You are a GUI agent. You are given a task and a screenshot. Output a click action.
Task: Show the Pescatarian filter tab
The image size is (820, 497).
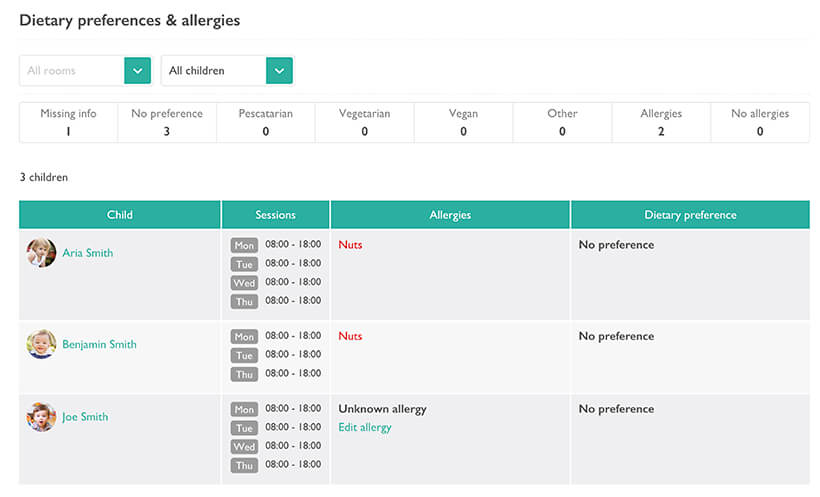(265, 122)
